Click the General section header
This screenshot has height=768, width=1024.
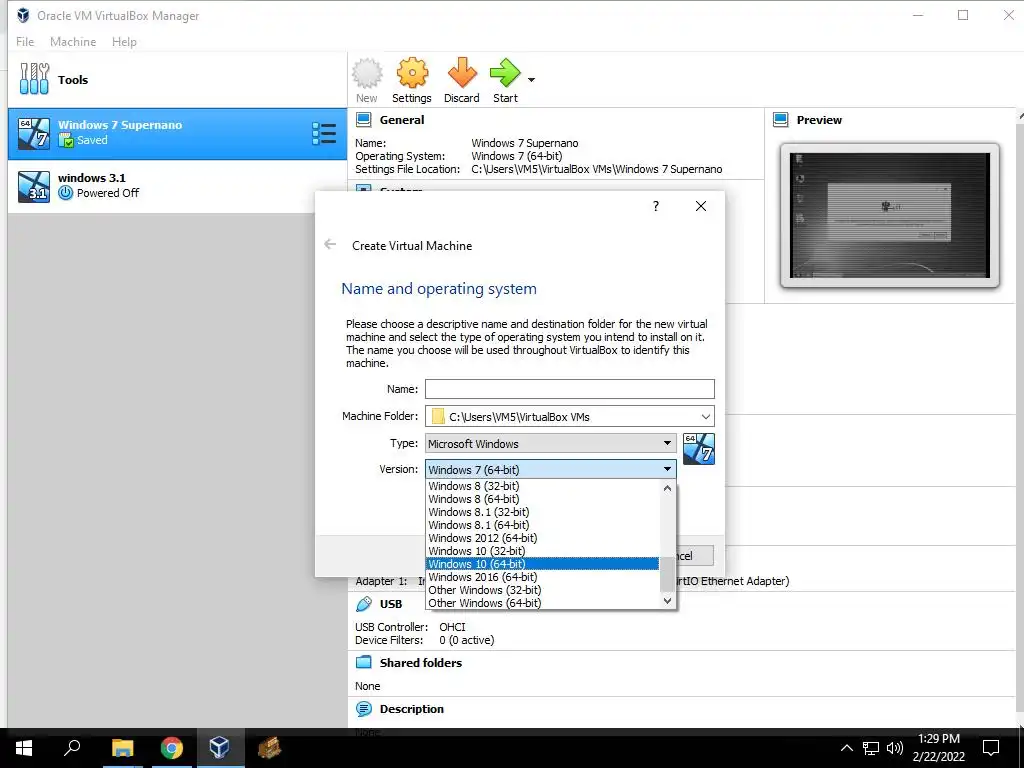[x=402, y=120]
